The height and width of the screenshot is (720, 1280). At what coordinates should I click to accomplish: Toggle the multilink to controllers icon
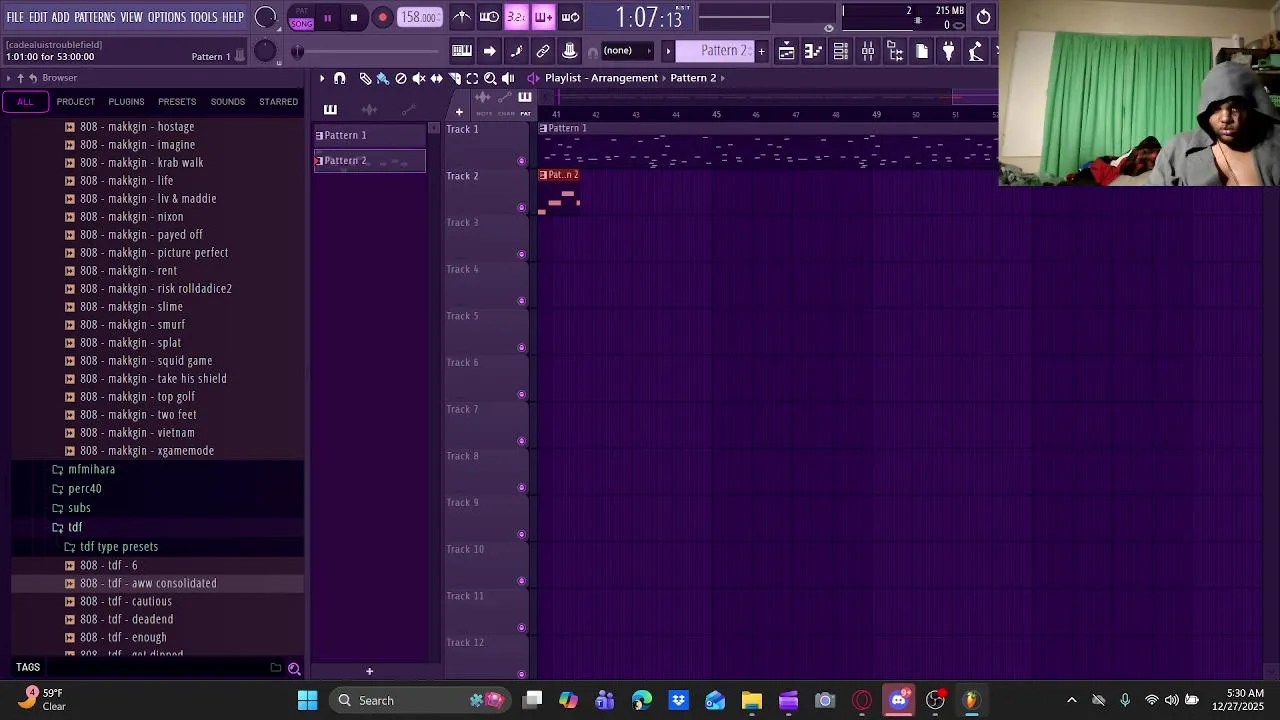click(543, 51)
